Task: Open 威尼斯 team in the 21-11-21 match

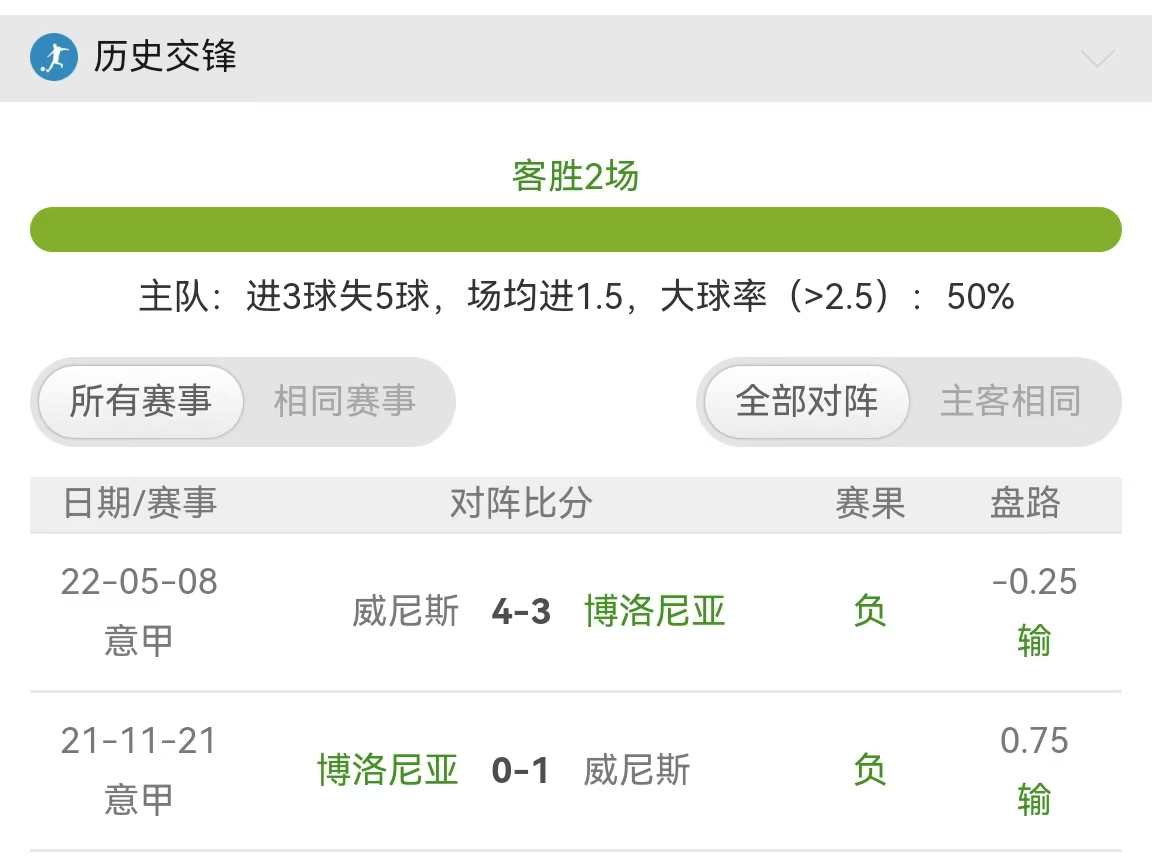Action: pyautogui.click(x=637, y=769)
